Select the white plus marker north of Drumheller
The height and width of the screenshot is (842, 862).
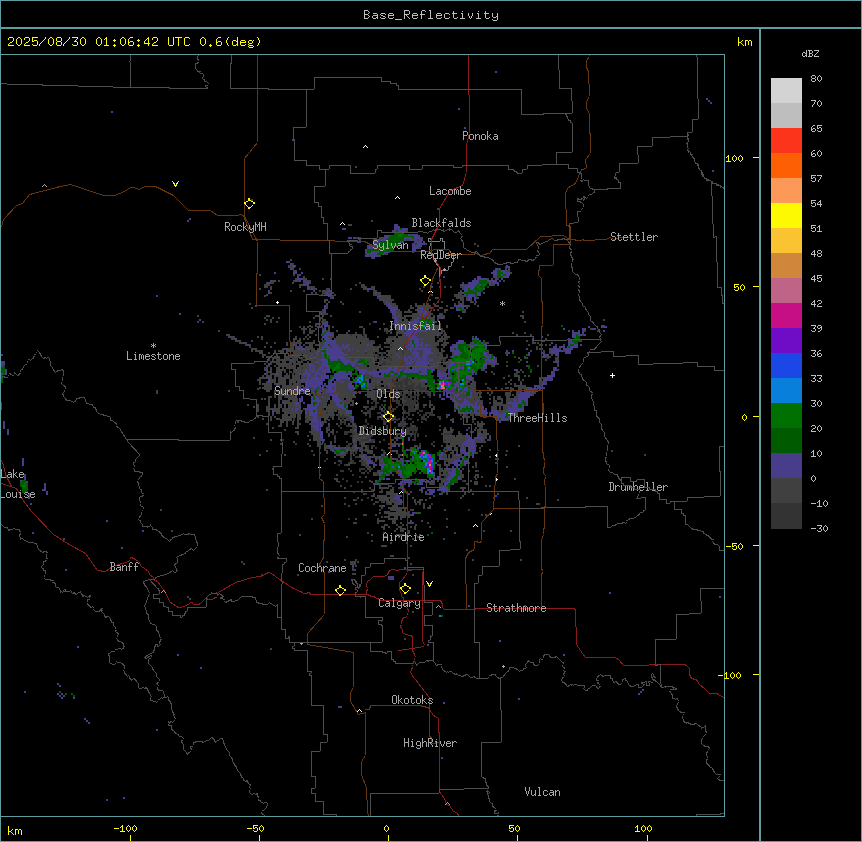click(x=612, y=375)
